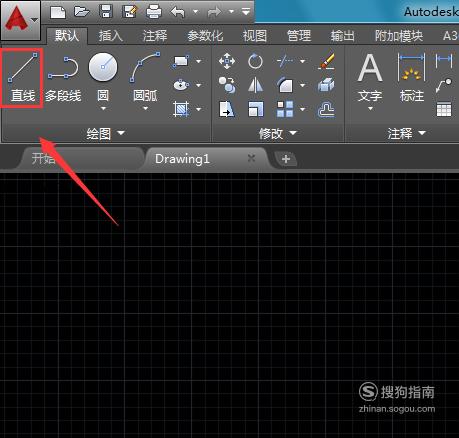This screenshot has height=438, width=459.
Task: Switch to the Drawing1 file tab
Action: pyautogui.click(x=182, y=159)
